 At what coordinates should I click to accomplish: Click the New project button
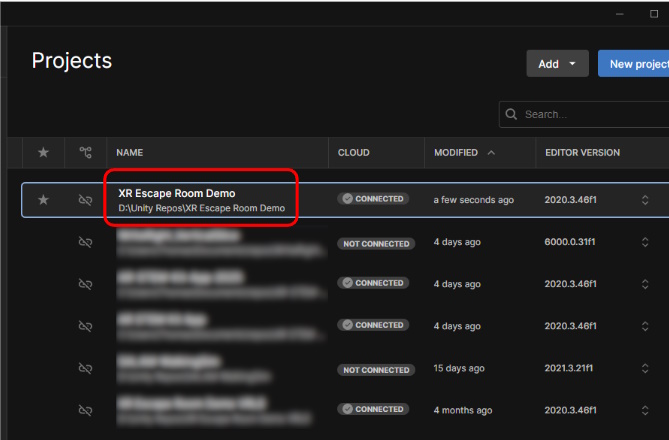click(634, 64)
